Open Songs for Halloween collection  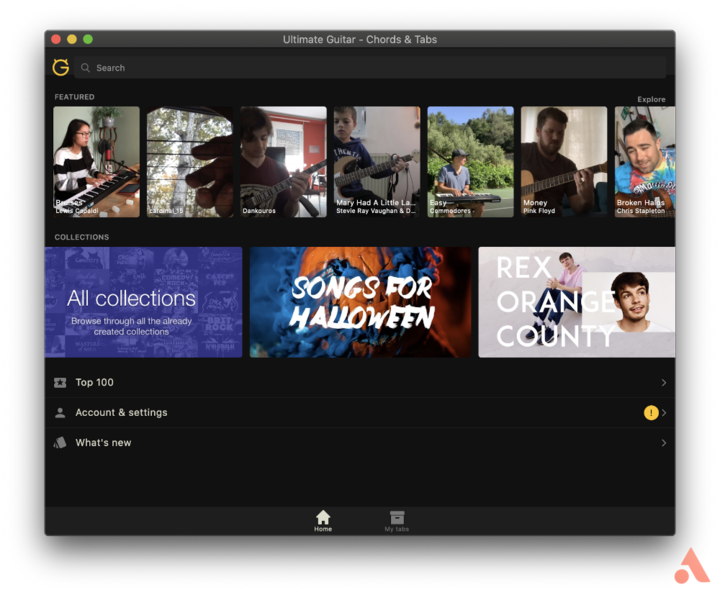[360, 302]
